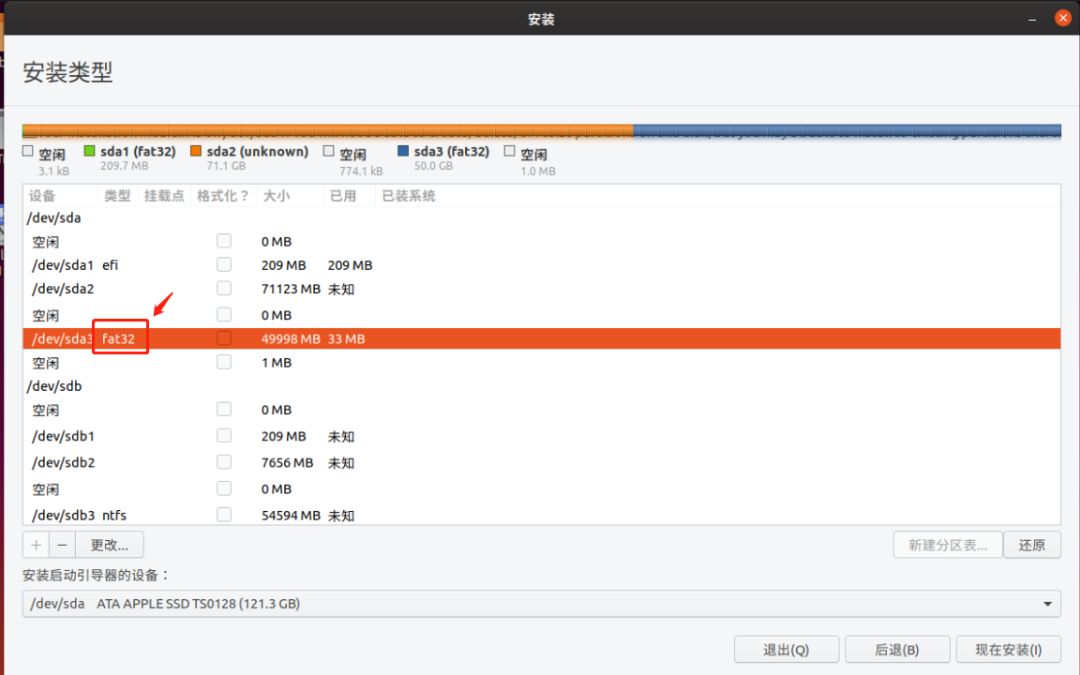Toggle the format checkbox for /dev/sda1 efi
The width and height of the screenshot is (1080, 675).
tap(224, 264)
